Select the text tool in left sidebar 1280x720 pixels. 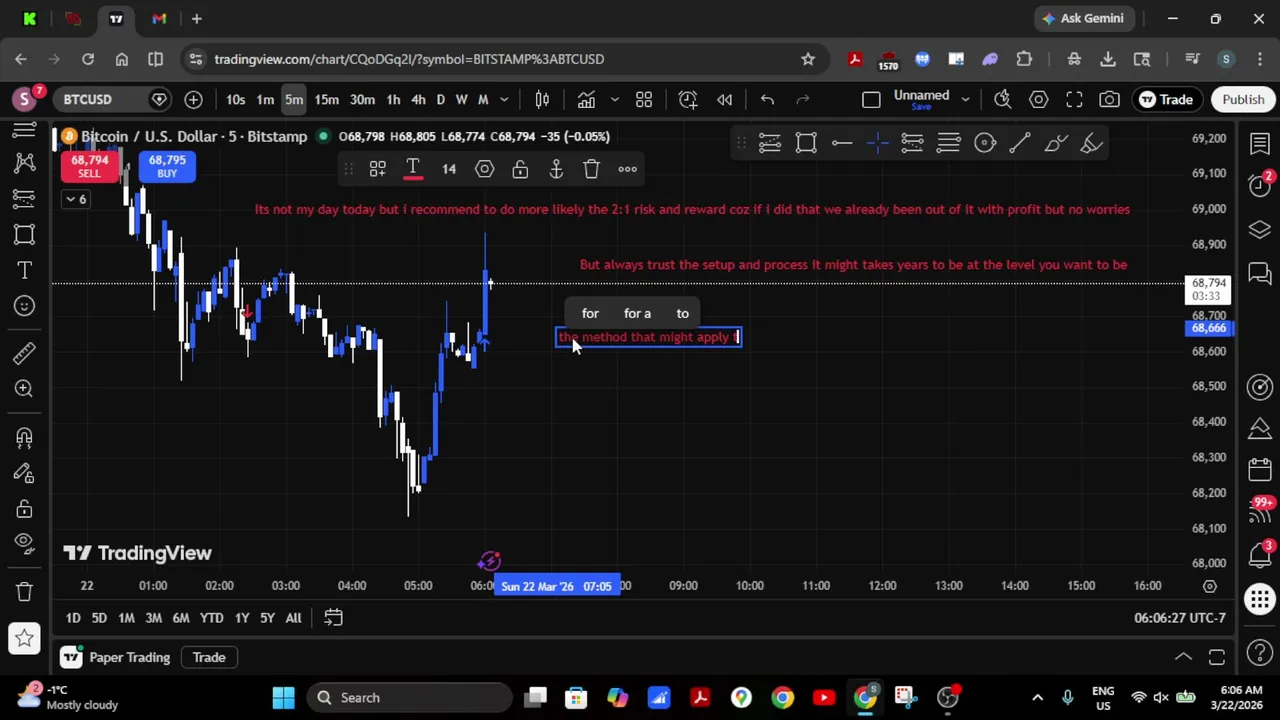point(25,270)
